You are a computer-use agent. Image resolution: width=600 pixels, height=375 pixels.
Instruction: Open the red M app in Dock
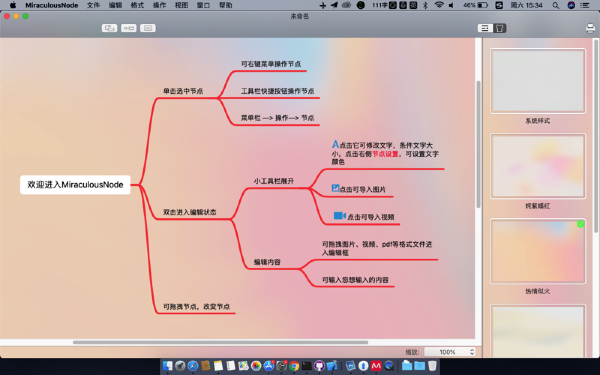[376, 366]
